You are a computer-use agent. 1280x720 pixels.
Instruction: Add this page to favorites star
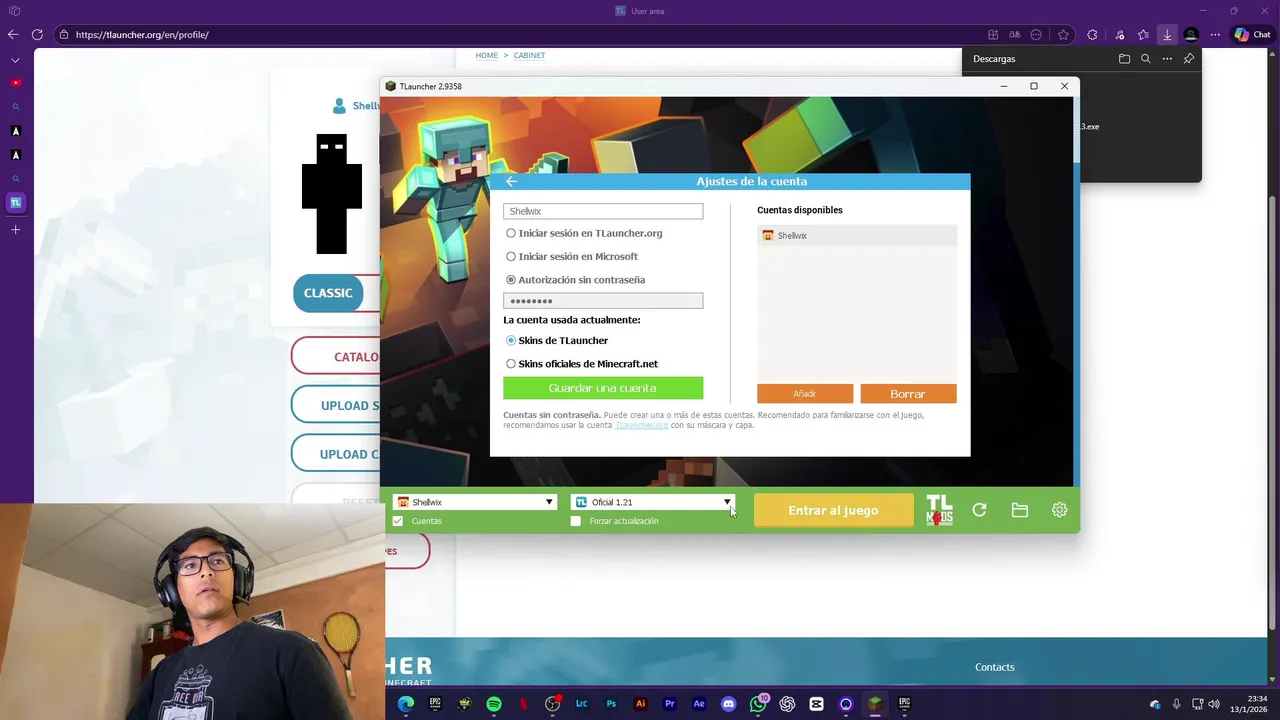(x=1063, y=35)
